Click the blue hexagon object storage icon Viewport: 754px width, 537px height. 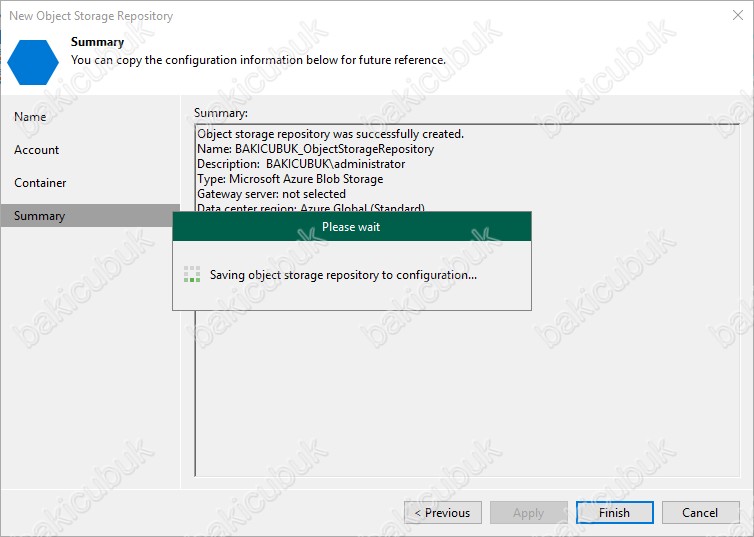pyautogui.click(x=33, y=62)
